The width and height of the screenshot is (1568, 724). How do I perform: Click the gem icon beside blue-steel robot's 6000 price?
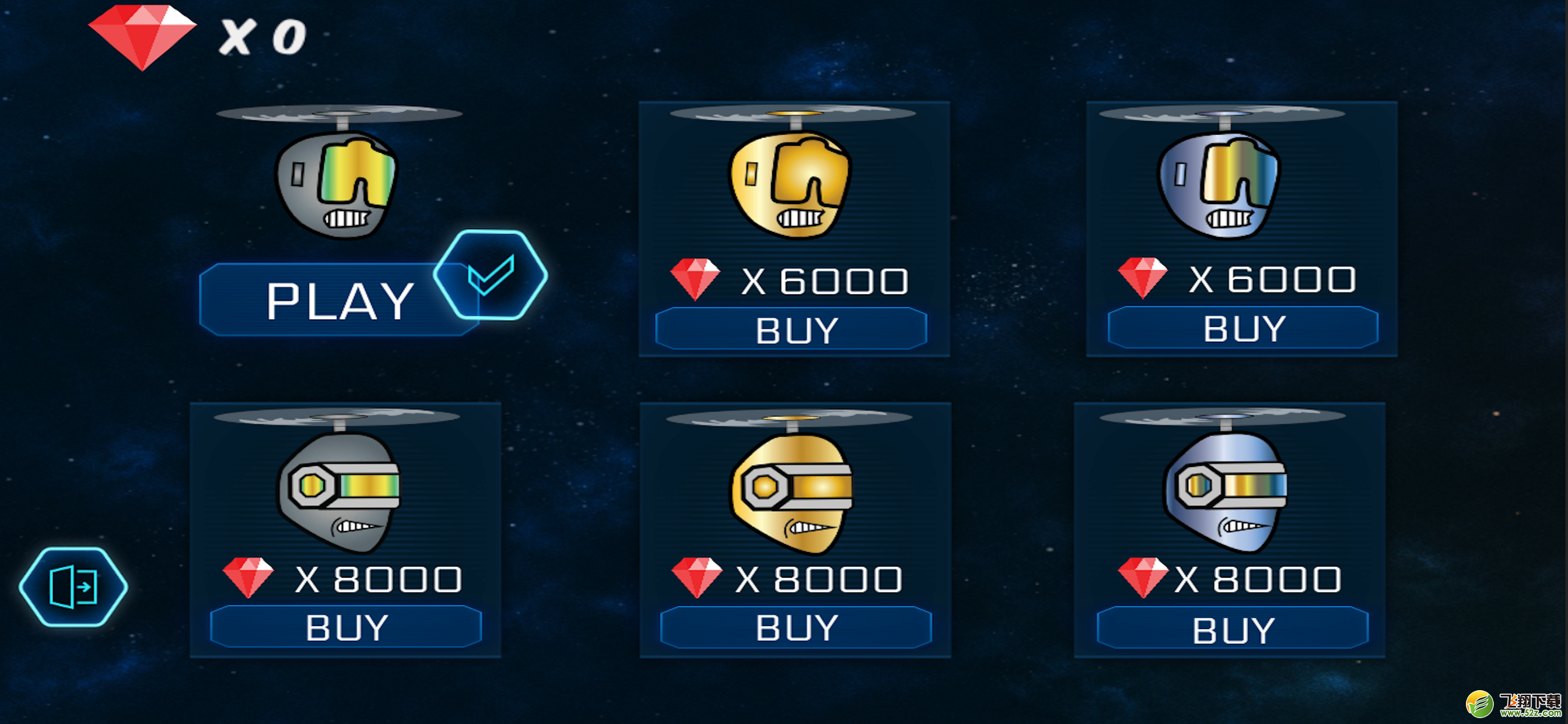coord(1143,277)
